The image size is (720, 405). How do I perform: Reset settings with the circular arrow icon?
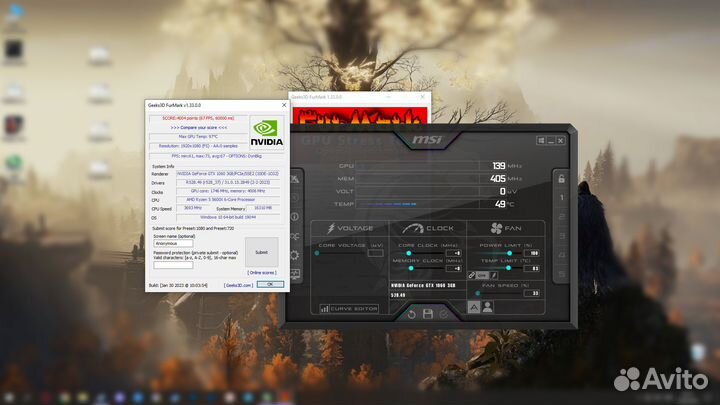tap(411, 315)
